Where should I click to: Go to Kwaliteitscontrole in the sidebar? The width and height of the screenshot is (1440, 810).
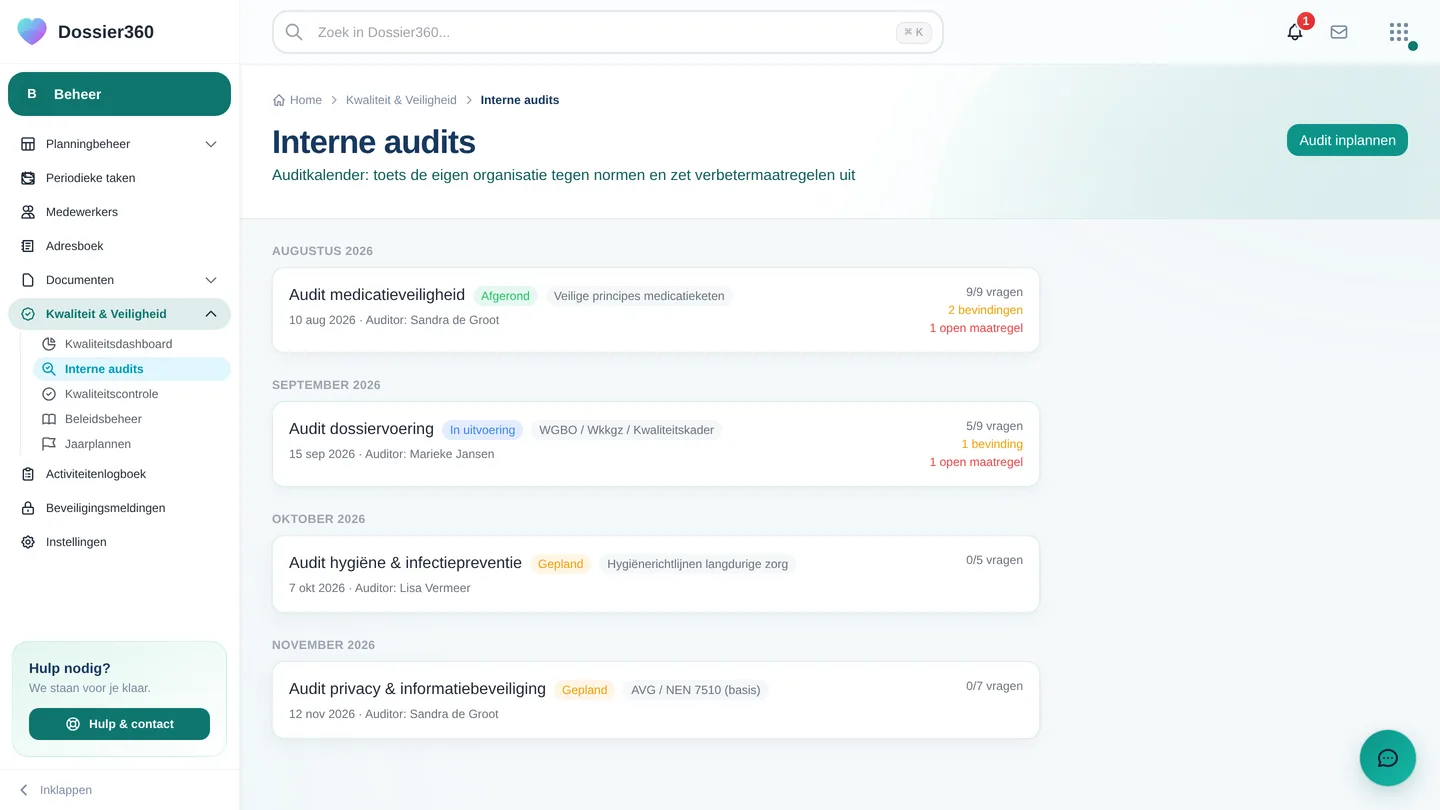[x=132, y=394]
